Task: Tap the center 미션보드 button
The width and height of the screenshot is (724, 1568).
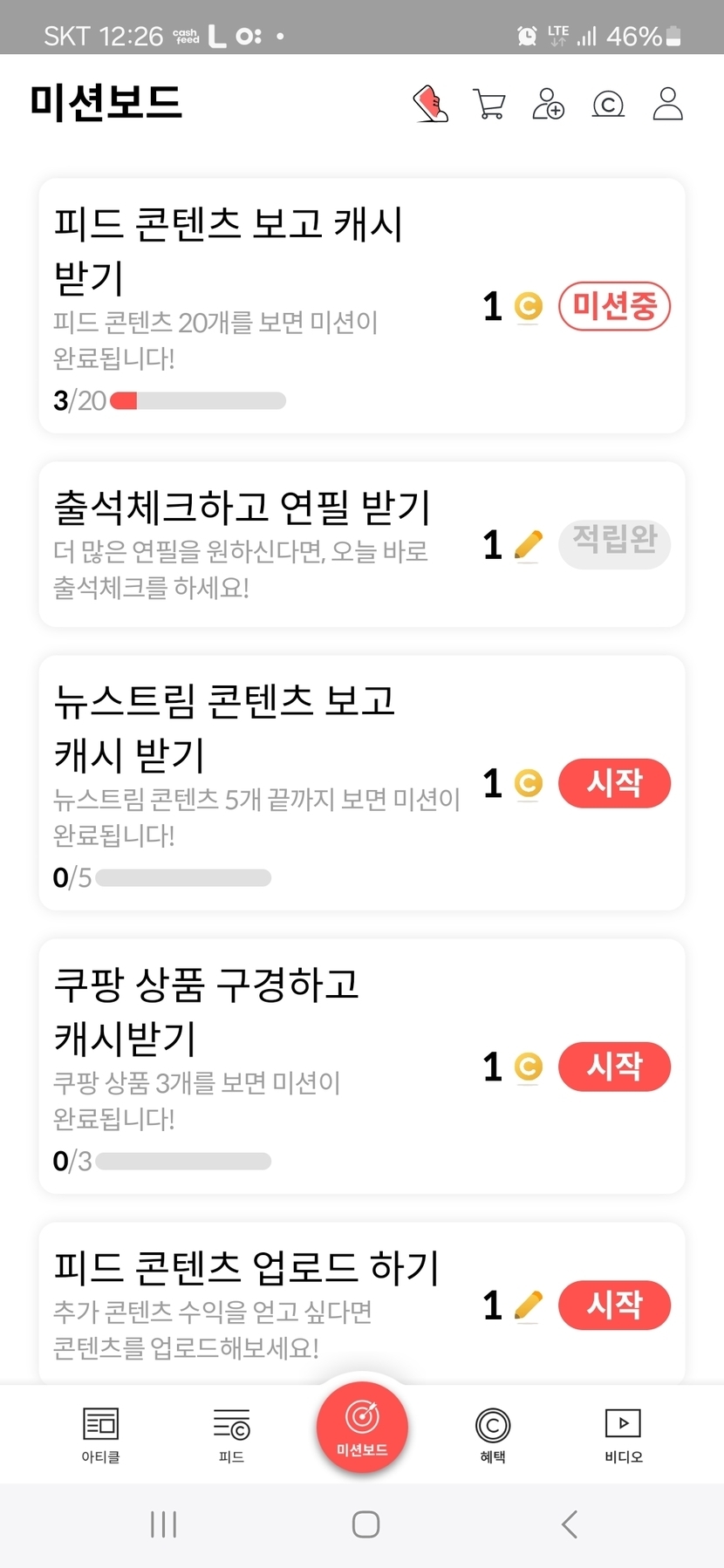Action: [x=362, y=1428]
